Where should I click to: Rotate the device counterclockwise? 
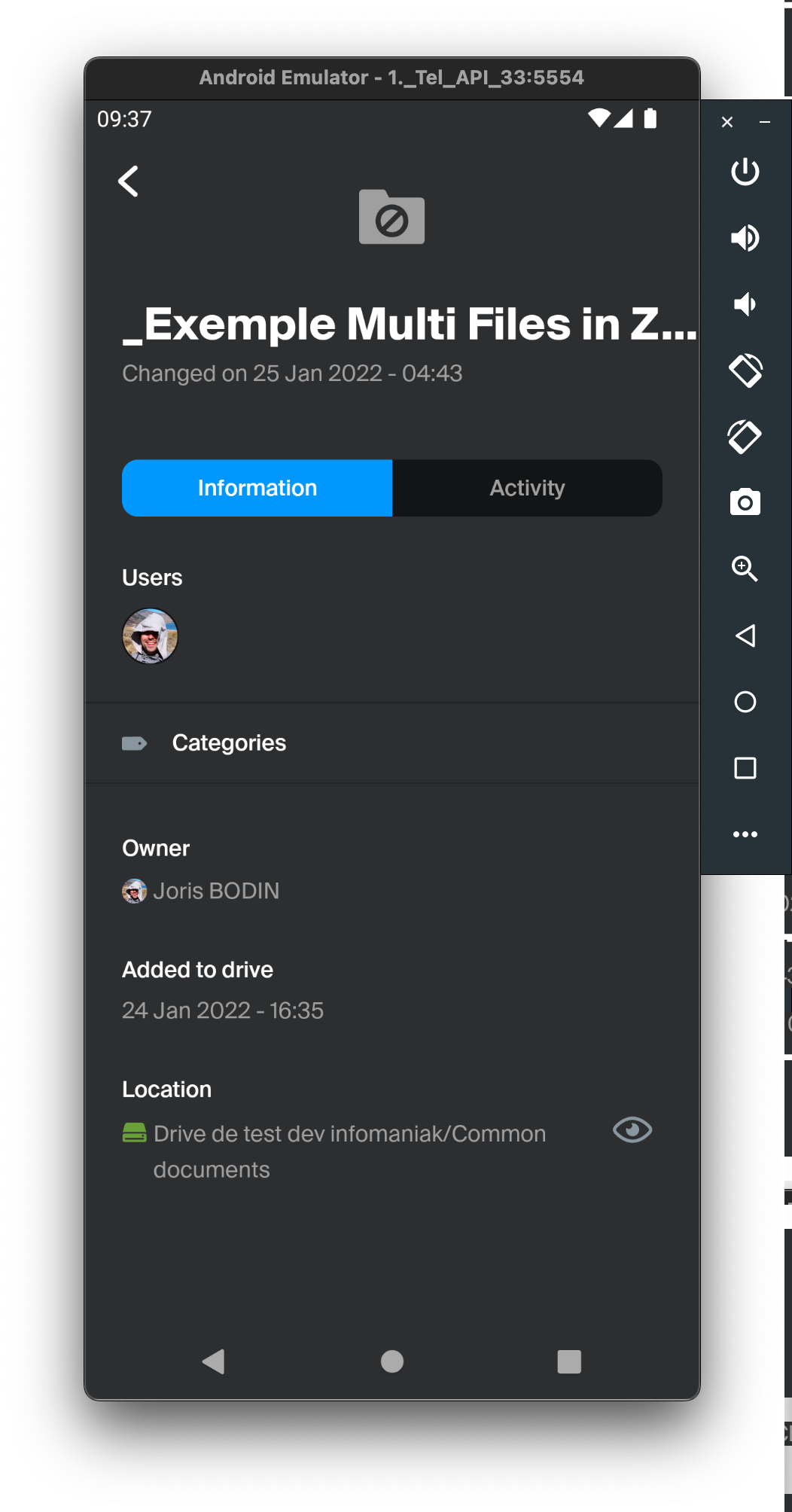(745, 370)
